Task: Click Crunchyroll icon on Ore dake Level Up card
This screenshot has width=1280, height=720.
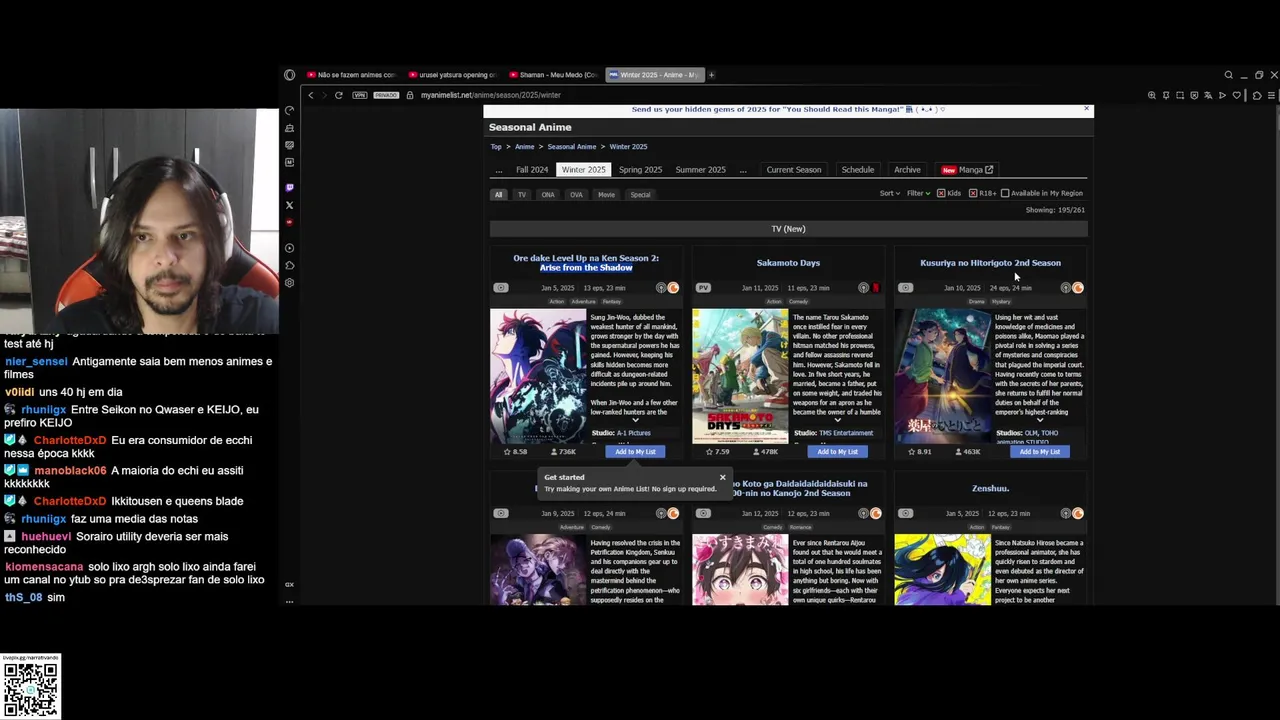Action: click(674, 288)
